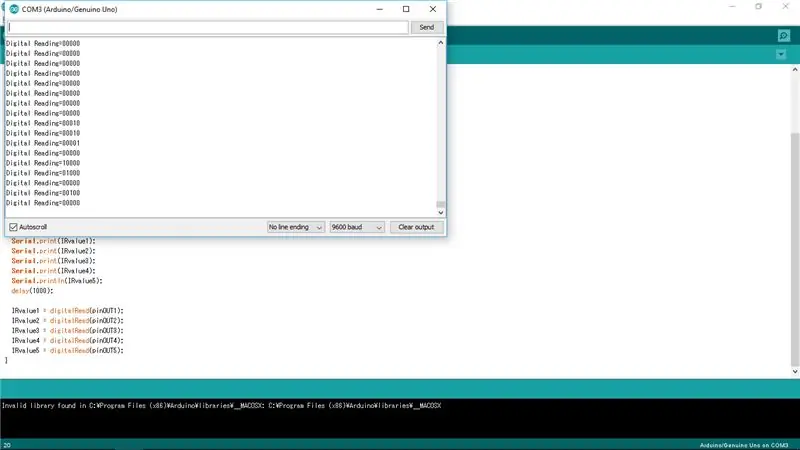The image size is (800, 450).
Task: Click the Send button
Action: coord(427,27)
